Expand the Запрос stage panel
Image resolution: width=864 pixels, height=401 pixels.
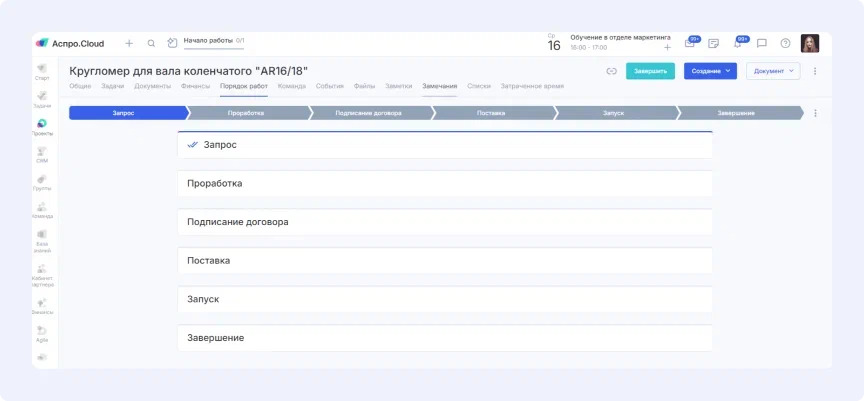445,145
